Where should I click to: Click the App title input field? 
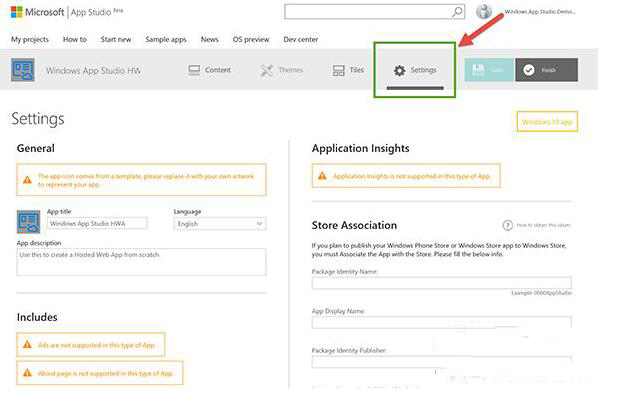[x=97, y=223]
